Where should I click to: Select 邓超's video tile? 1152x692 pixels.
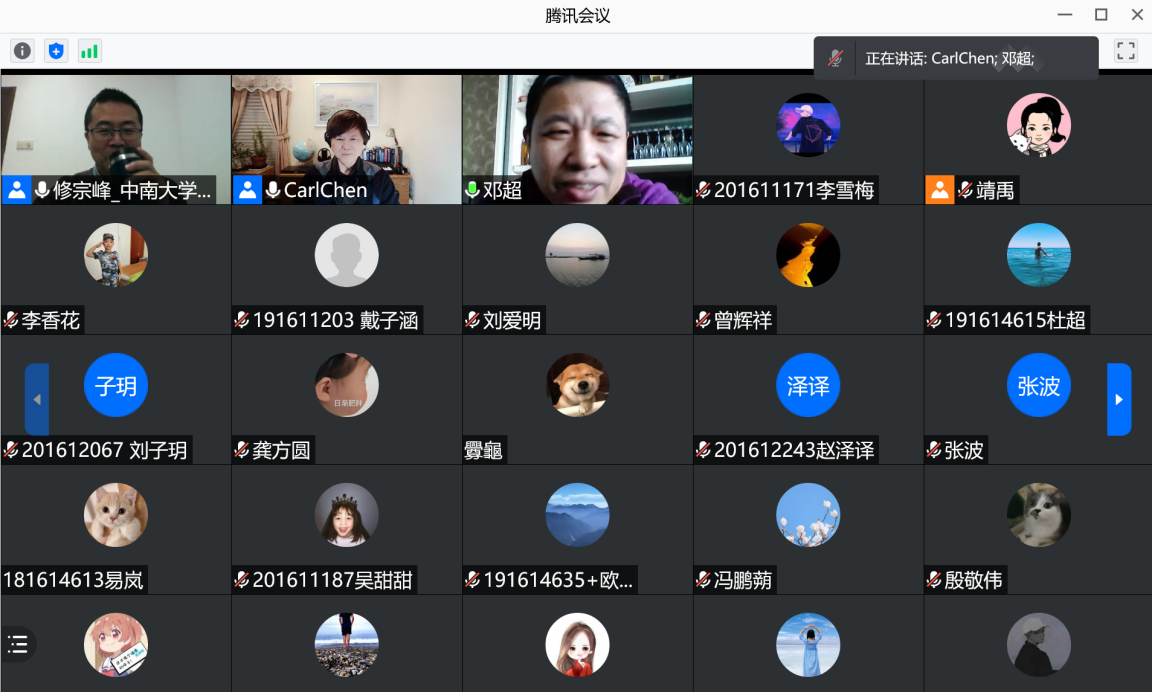point(577,130)
